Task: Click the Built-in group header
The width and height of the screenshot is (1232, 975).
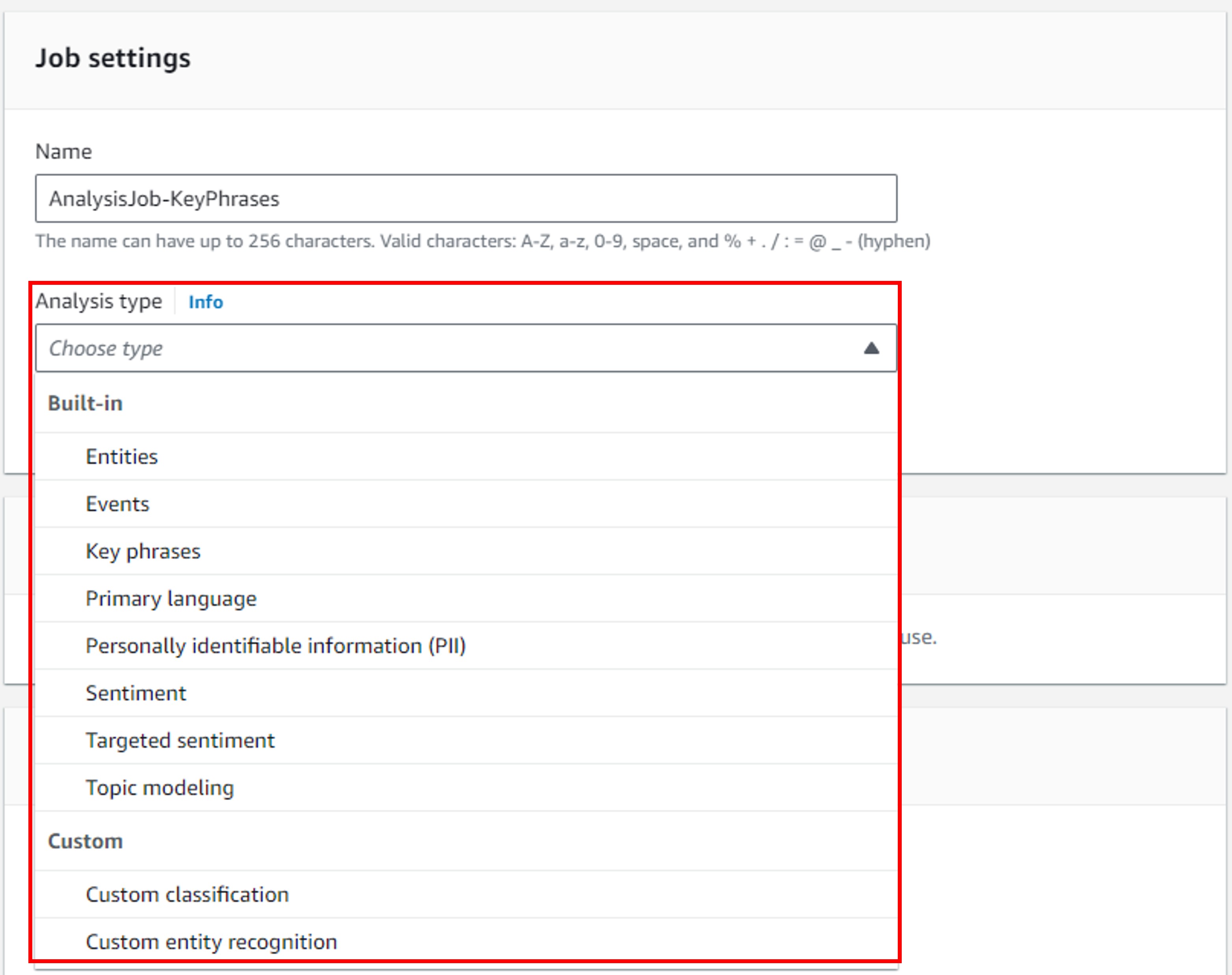Action: tap(85, 403)
